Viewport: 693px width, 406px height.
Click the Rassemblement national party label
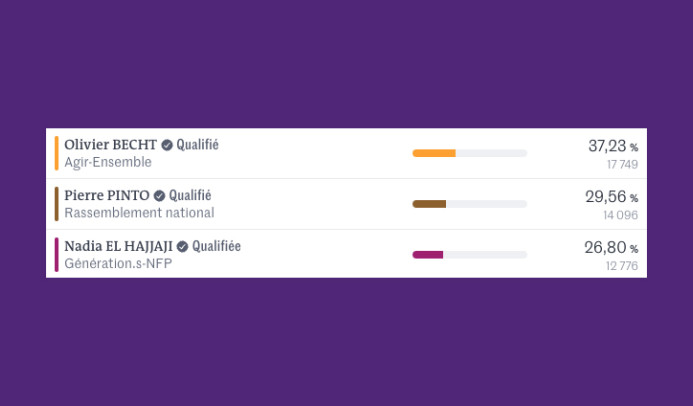pyautogui.click(x=139, y=213)
